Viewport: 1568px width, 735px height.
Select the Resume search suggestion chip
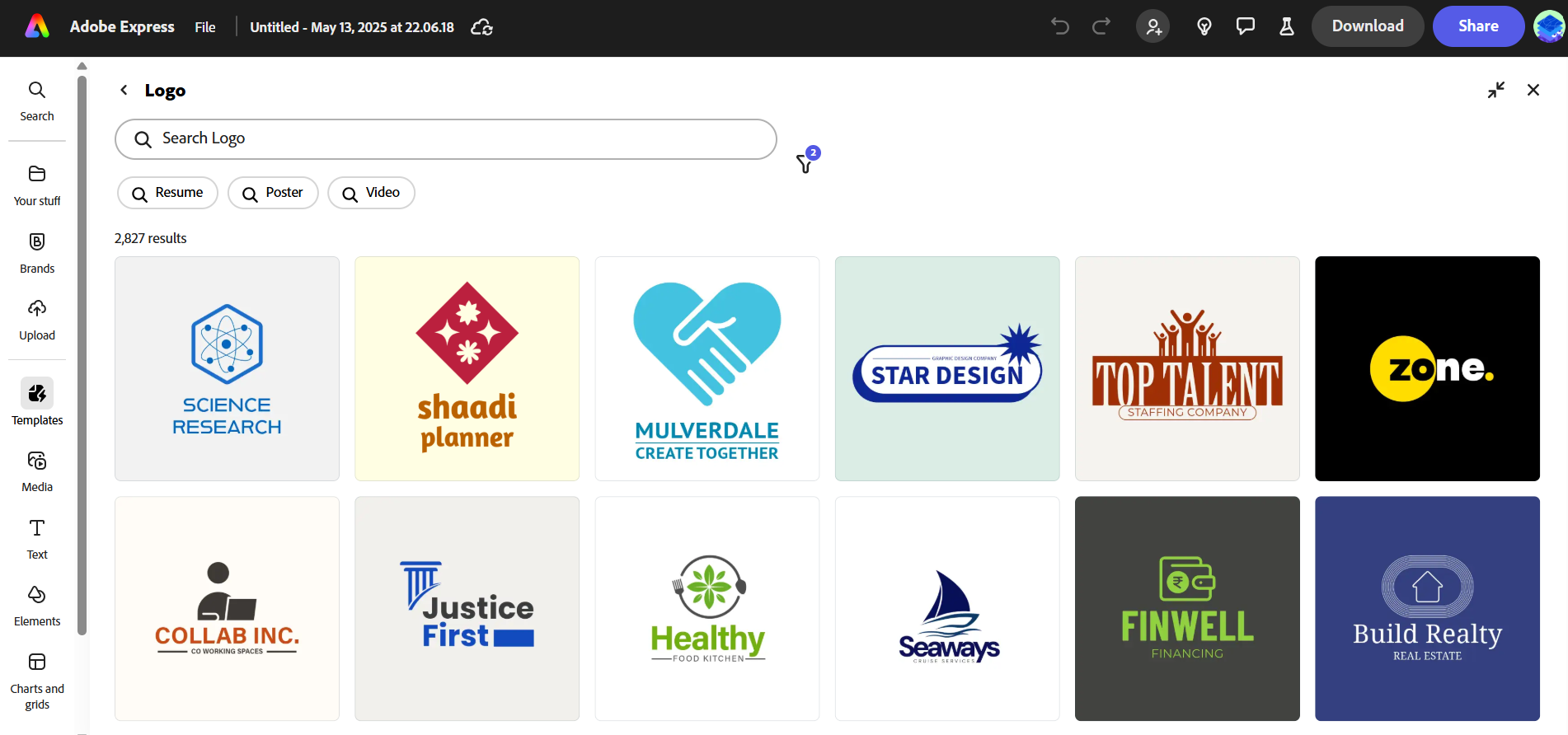pos(167,192)
